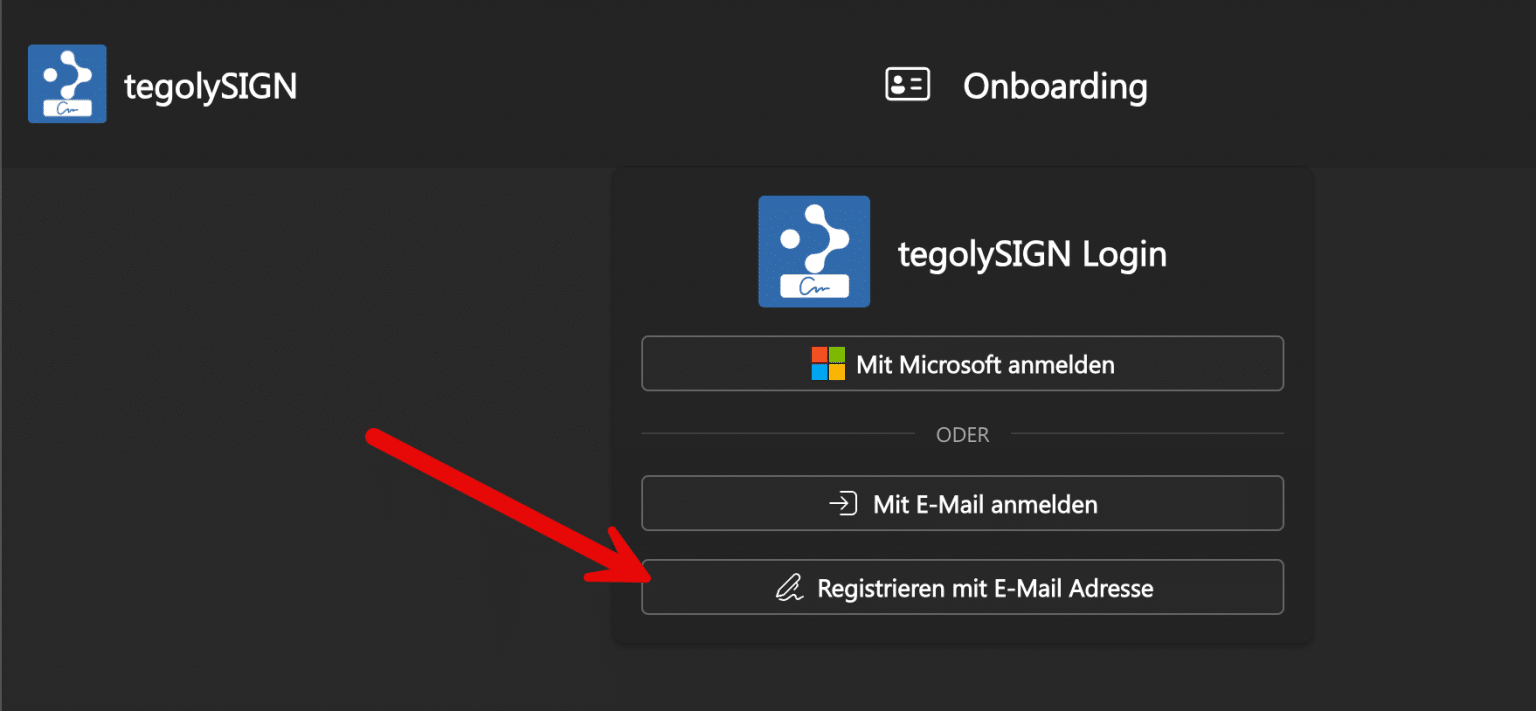The image size is (1536, 711).
Task: Click the tegolySIGN logo above the login heading
Action: [x=814, y=251]
